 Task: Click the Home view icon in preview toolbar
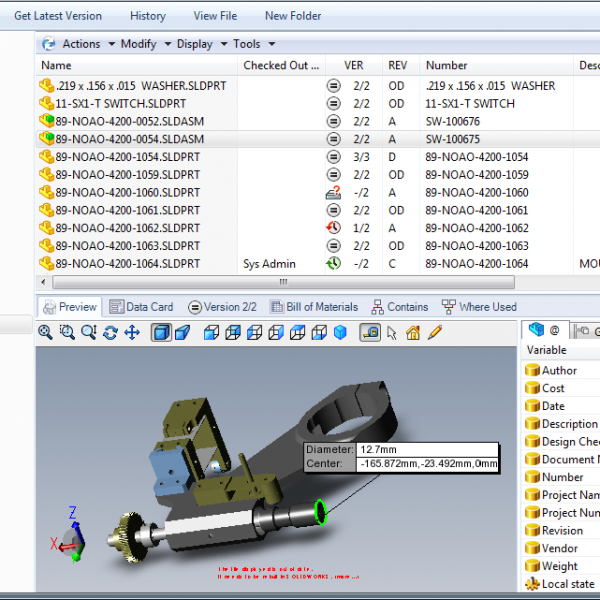413,333
